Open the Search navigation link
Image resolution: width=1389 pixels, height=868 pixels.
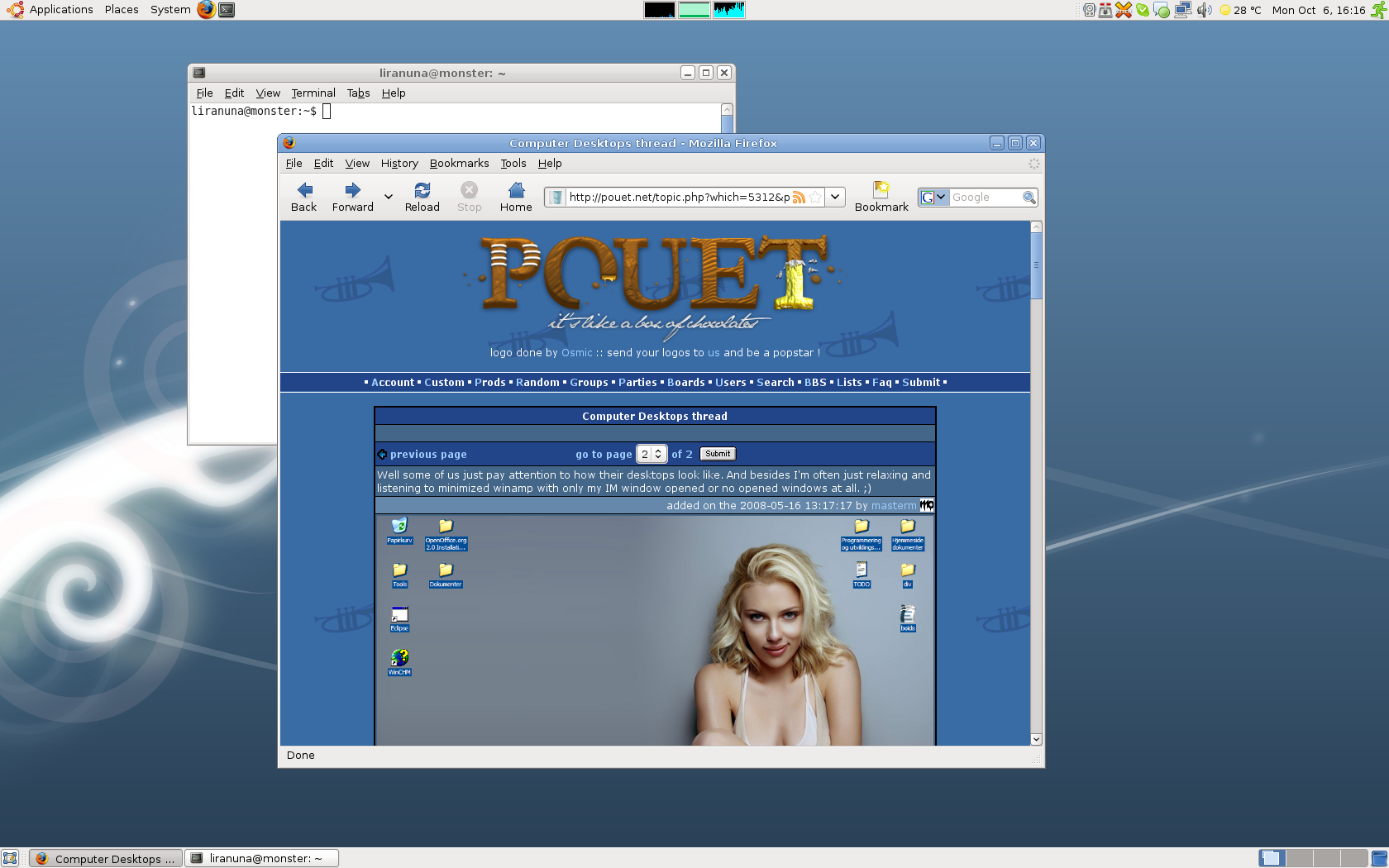(x=776, y=382)
